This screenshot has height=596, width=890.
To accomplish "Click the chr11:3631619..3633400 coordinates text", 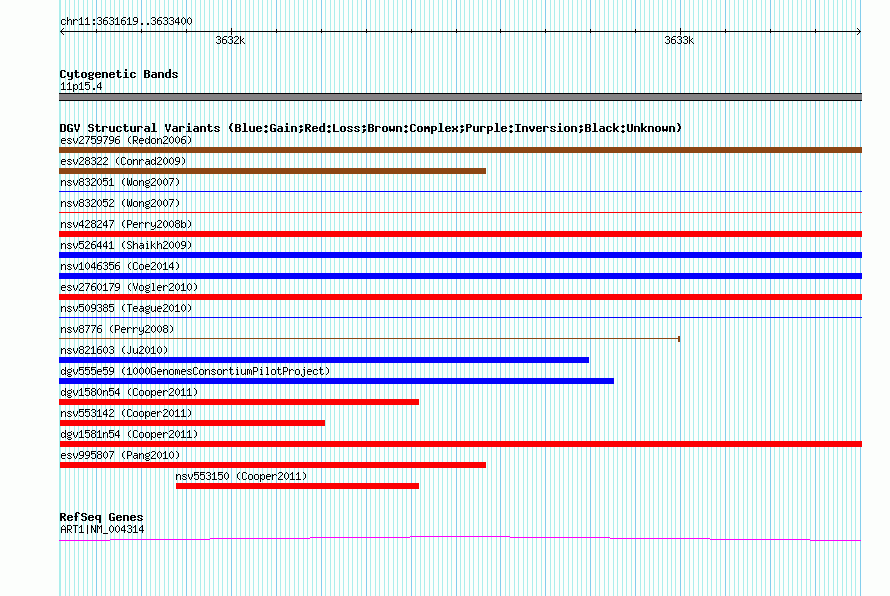I will tap(126, 22).
